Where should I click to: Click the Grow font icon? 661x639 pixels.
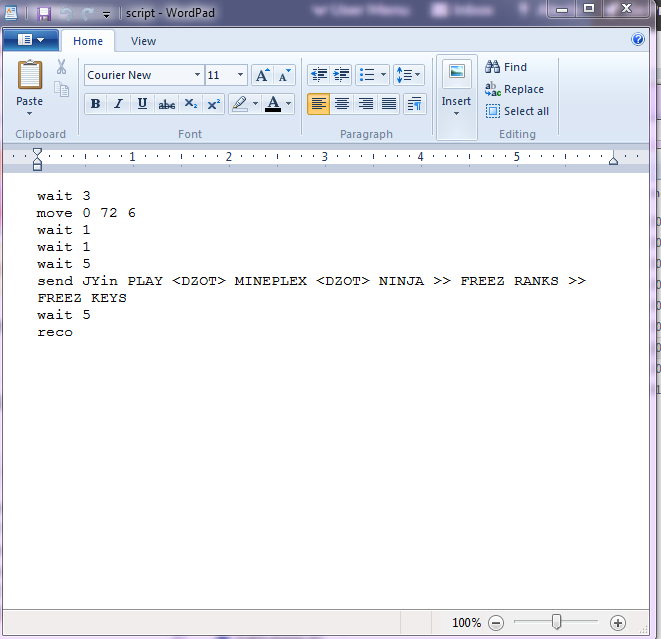(263, 75)
